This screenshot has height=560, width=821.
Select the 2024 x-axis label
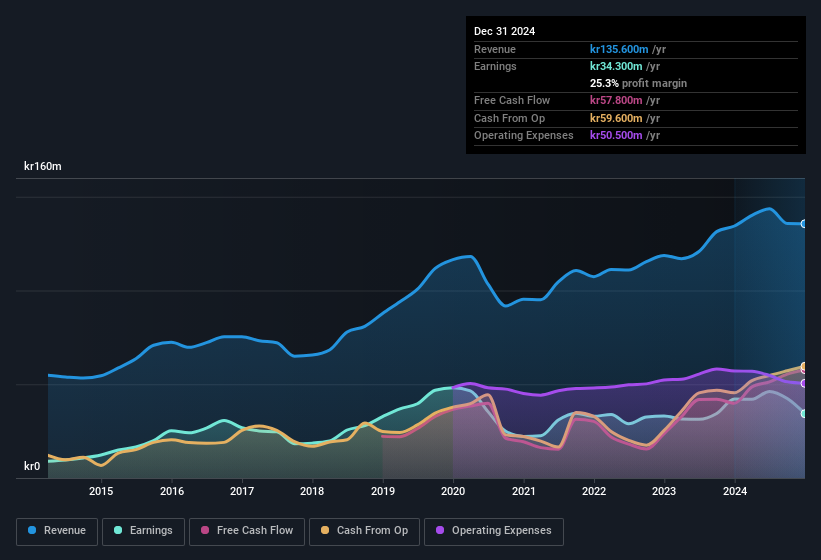735,491
